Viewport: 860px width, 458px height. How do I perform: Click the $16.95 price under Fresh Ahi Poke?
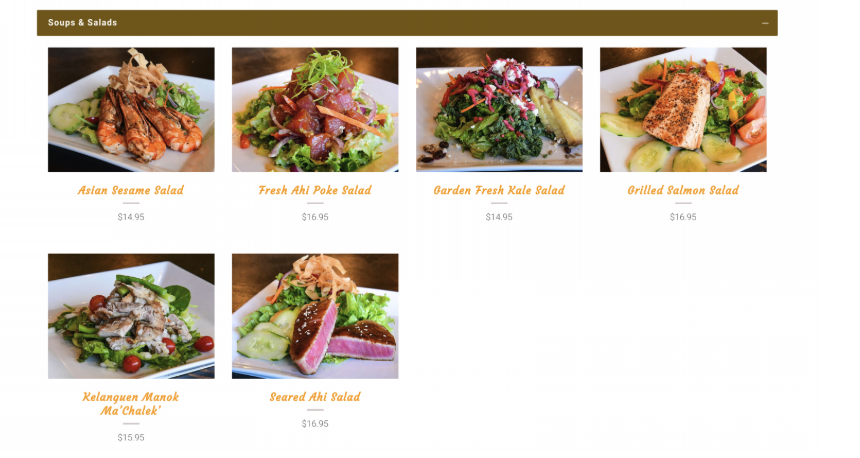click(315, 217)
